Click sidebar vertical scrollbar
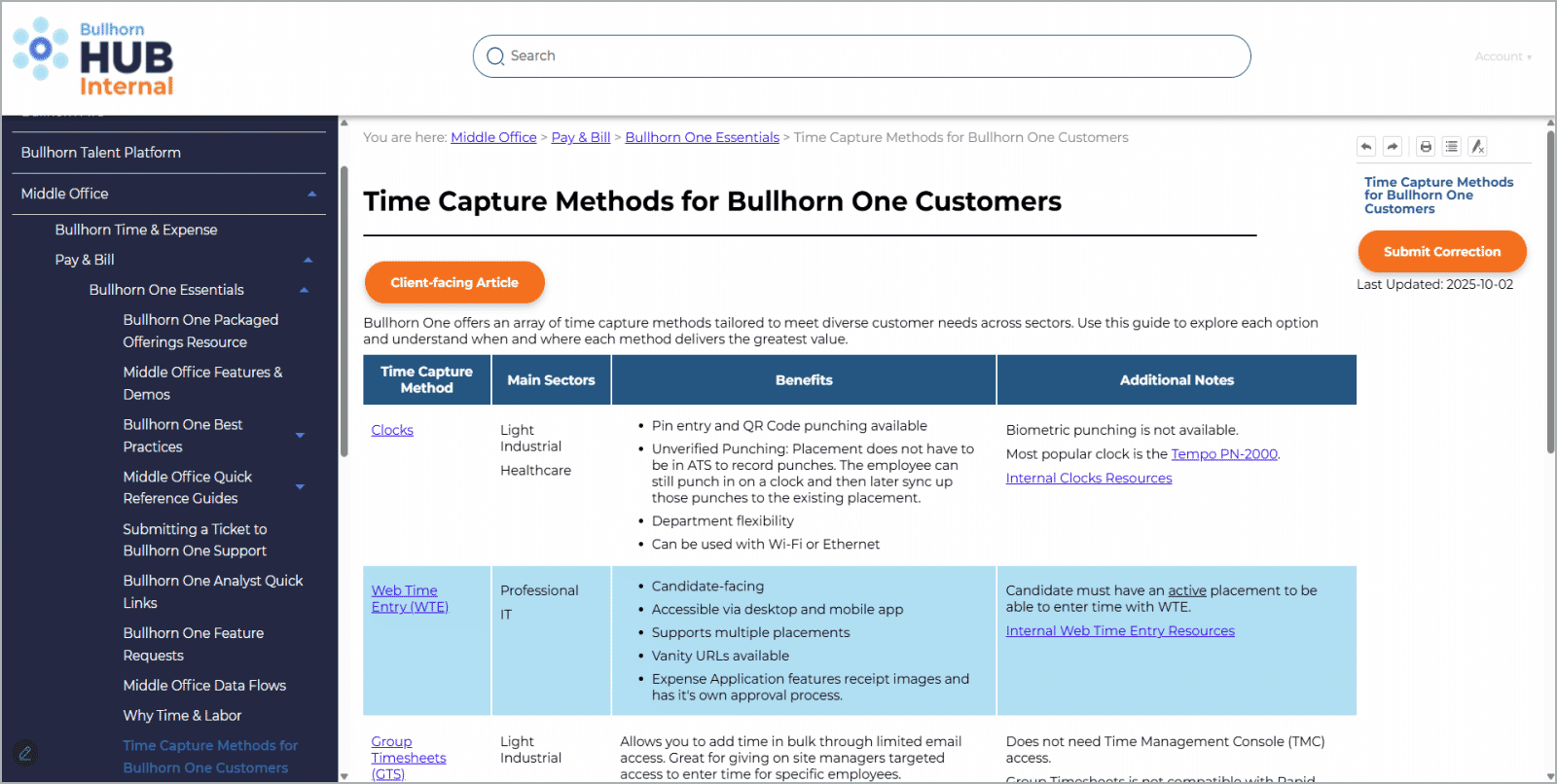Screen dimensions: 1557x784 [x=344, y=311]
